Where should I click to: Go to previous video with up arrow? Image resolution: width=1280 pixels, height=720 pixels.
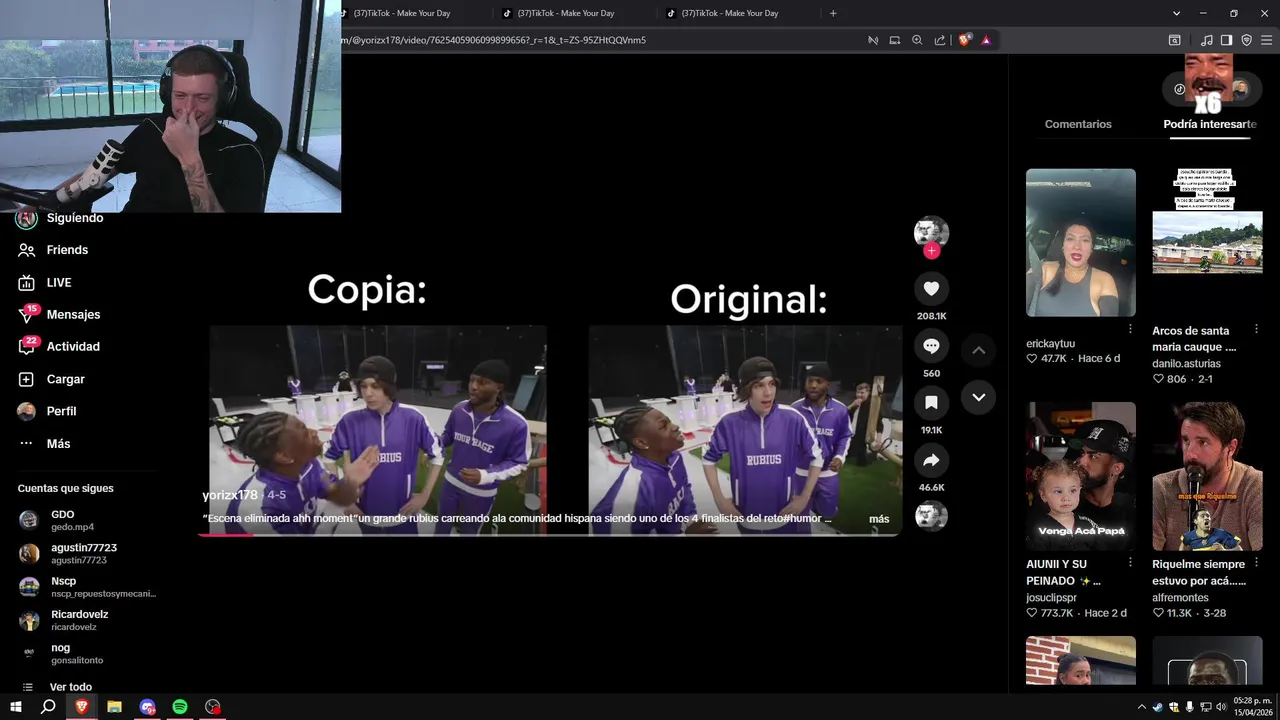(x=979, y=350)
